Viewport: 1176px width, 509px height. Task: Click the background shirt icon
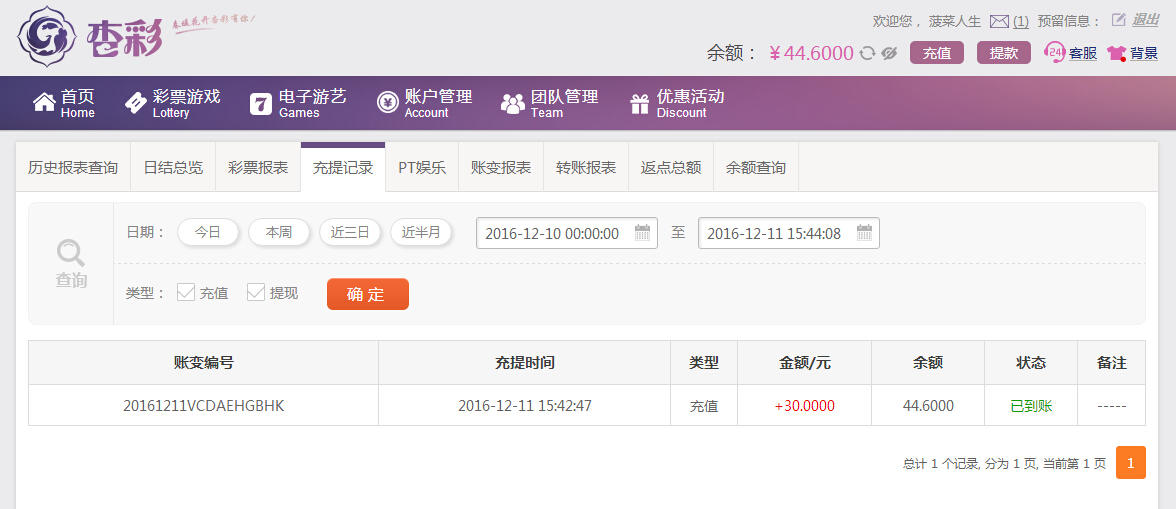[1117, 53]
